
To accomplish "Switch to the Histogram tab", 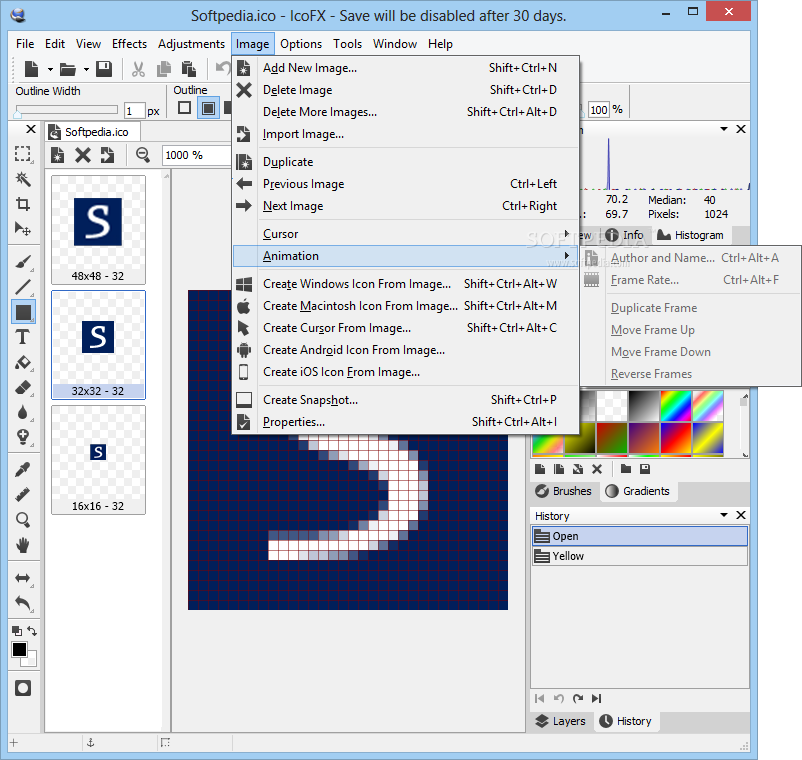I will (690, 235).
